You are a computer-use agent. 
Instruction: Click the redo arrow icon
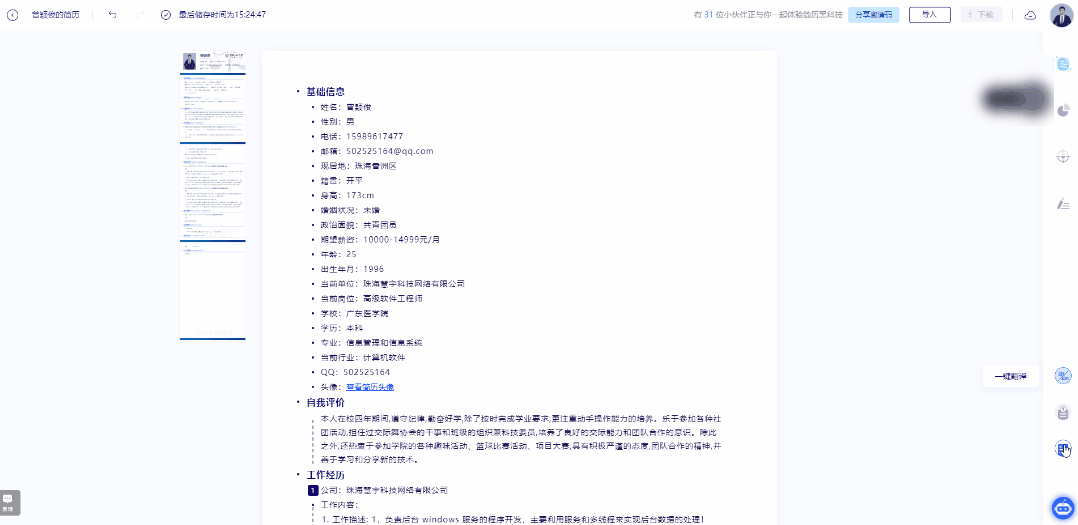(140, 14)
